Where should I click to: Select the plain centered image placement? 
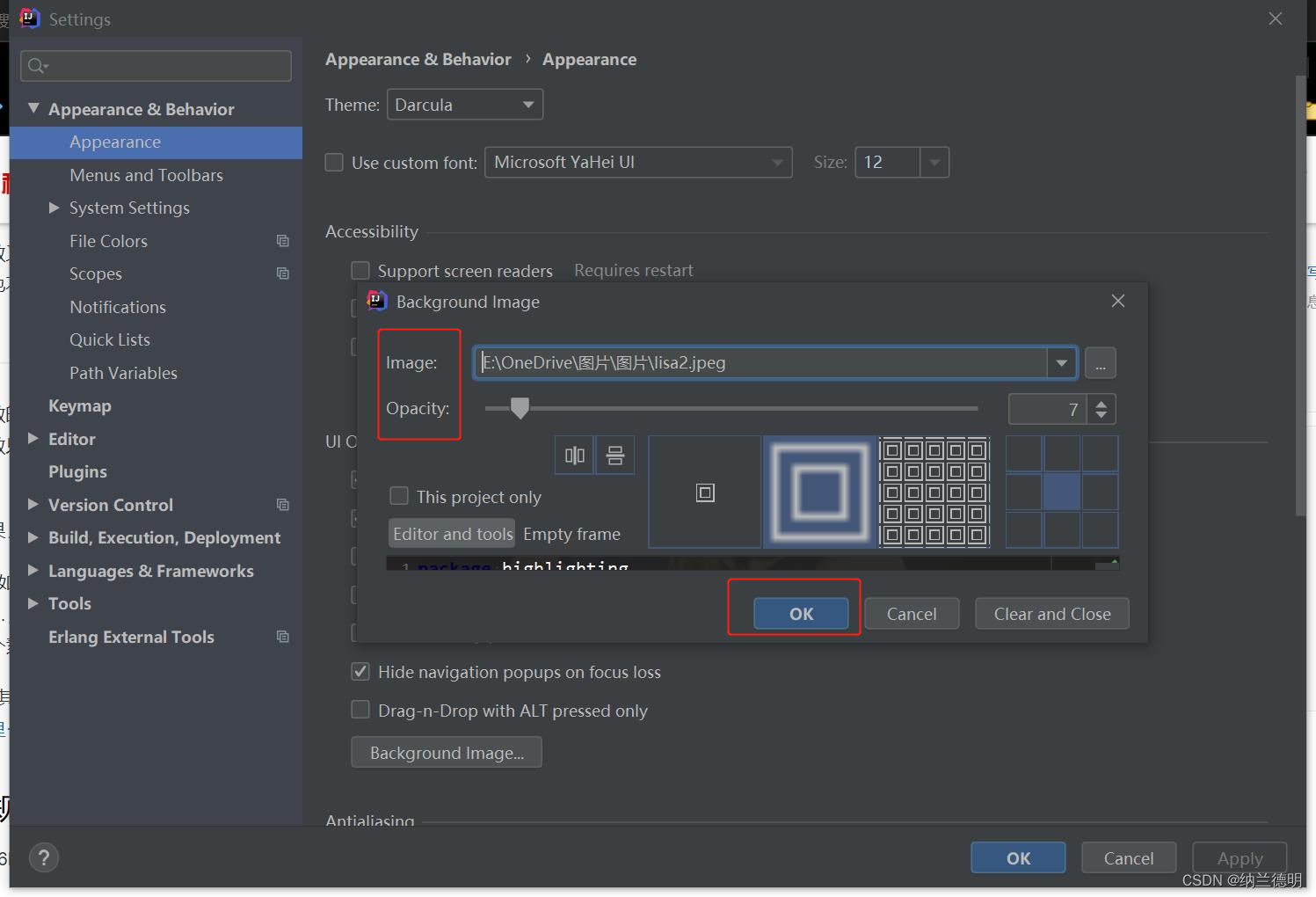[704, 492]
